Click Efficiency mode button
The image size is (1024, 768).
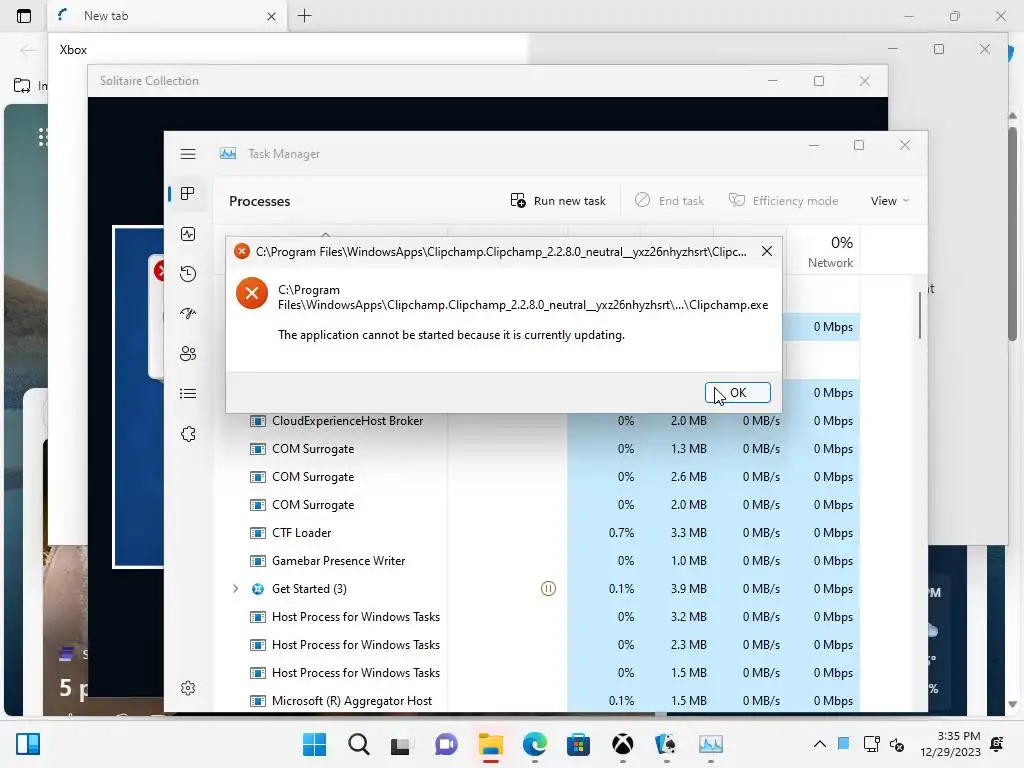(x=784, y=200)
